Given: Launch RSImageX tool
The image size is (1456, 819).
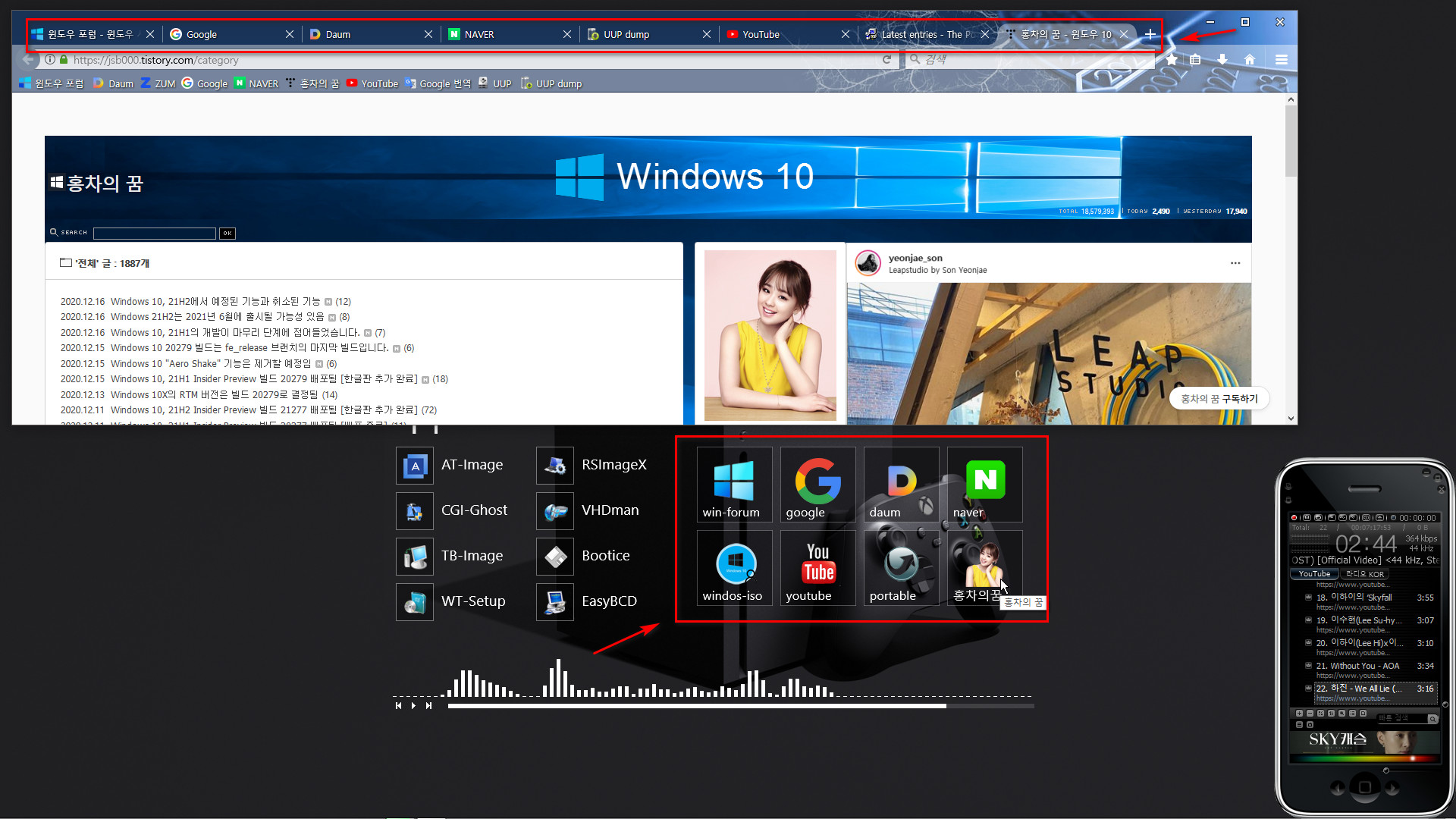Looking at the screenshot, I should click(593, 465).
